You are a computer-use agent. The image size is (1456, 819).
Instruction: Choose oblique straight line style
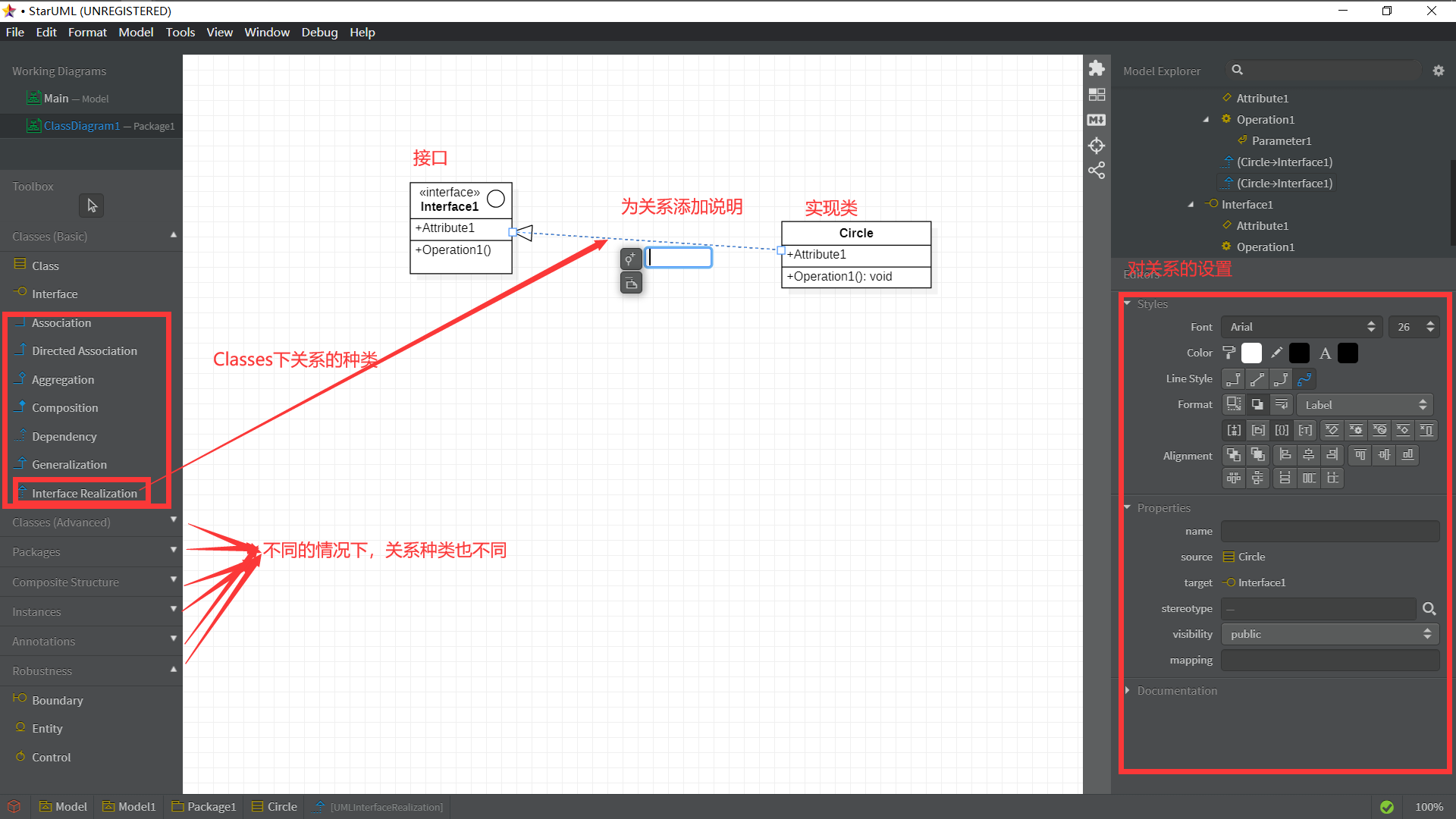(1257, 379)
